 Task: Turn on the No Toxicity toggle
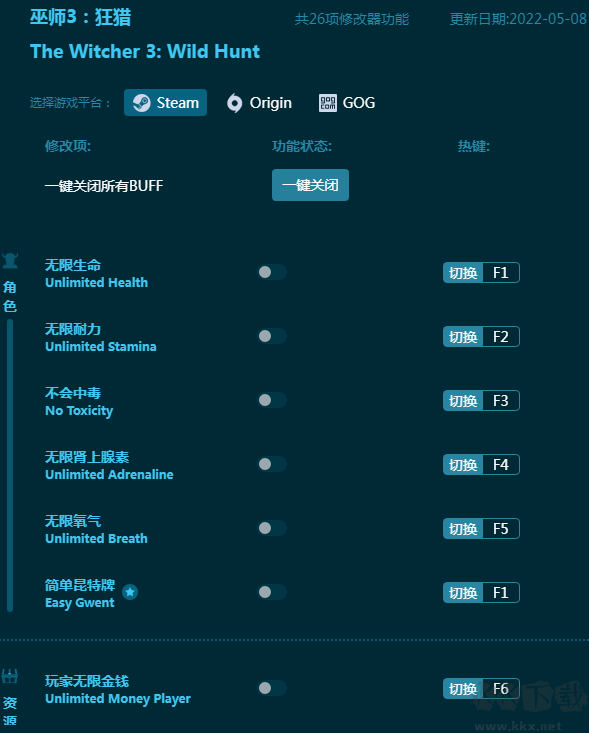coord(273,400)
